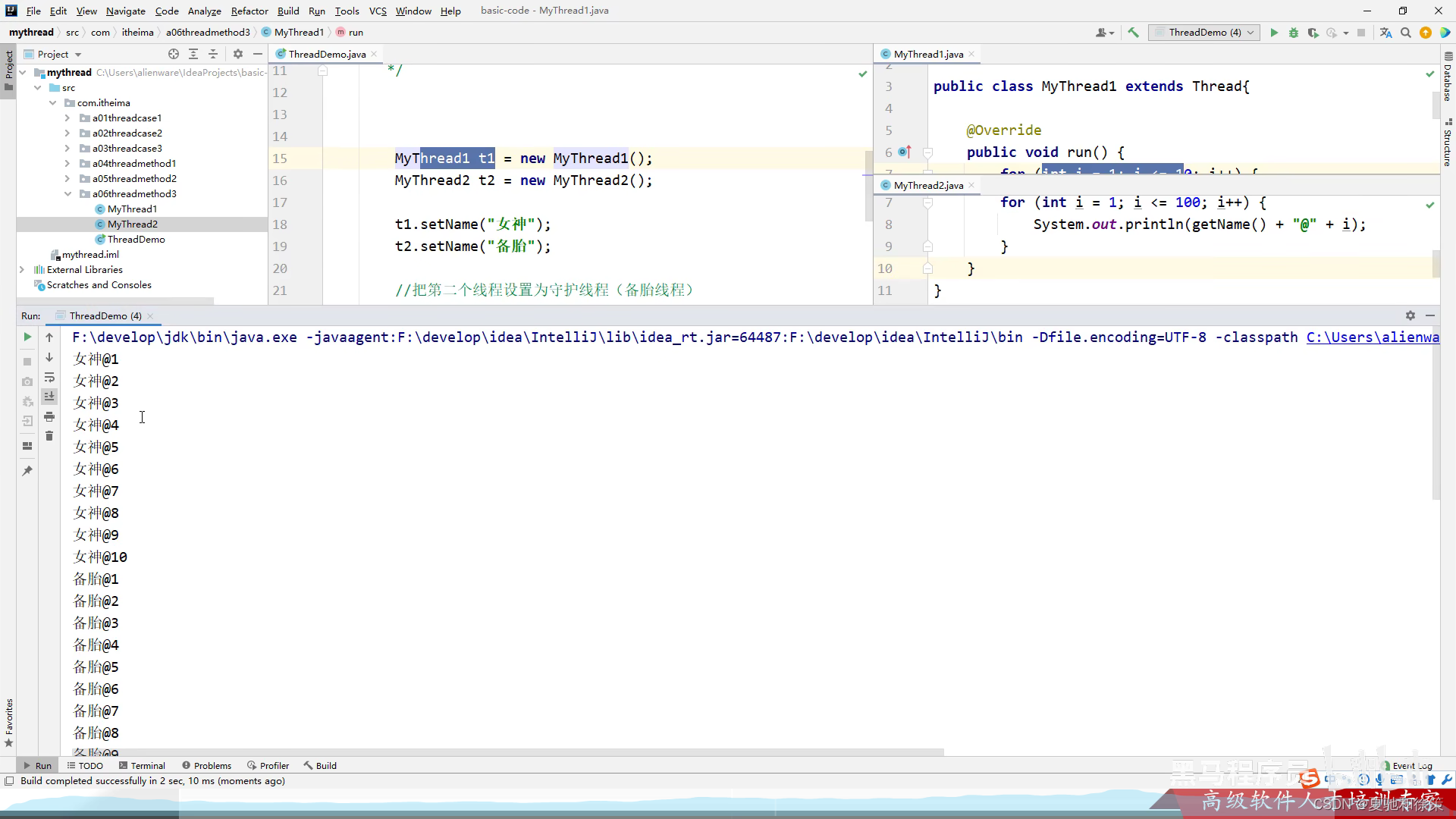The width and height of the screenshot is (1456, 819).
Task: Open the ThreadDemo (4) run configuration dropdown
Action: [1204, 33]
